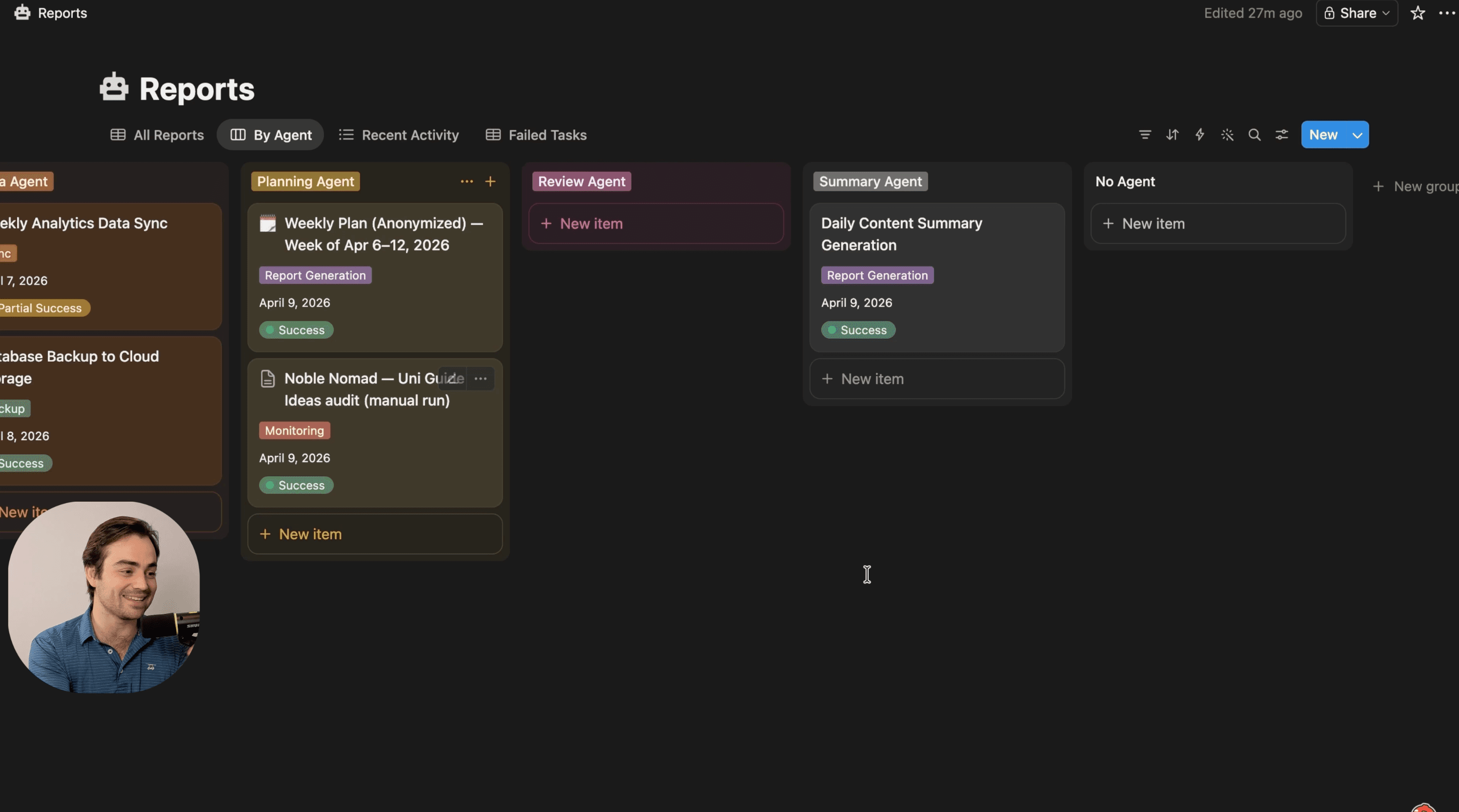Image resolution: width=1459 pixels, height=812 pixels.
Task: Add a card to Planning Agent with plus icon
Action: [490, 181]
